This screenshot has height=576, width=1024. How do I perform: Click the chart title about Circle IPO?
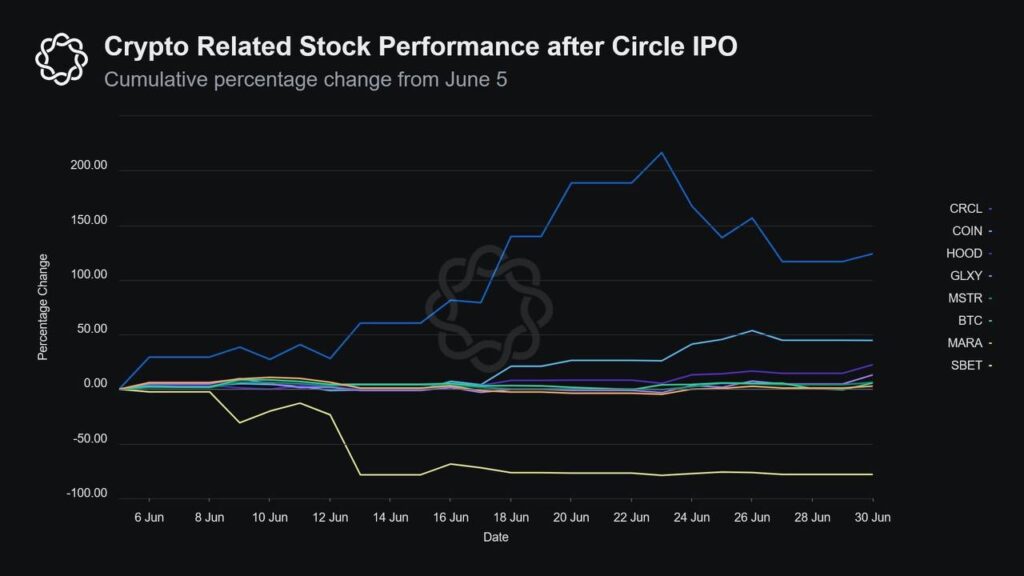pyautogui.click(x=421, y=47)
